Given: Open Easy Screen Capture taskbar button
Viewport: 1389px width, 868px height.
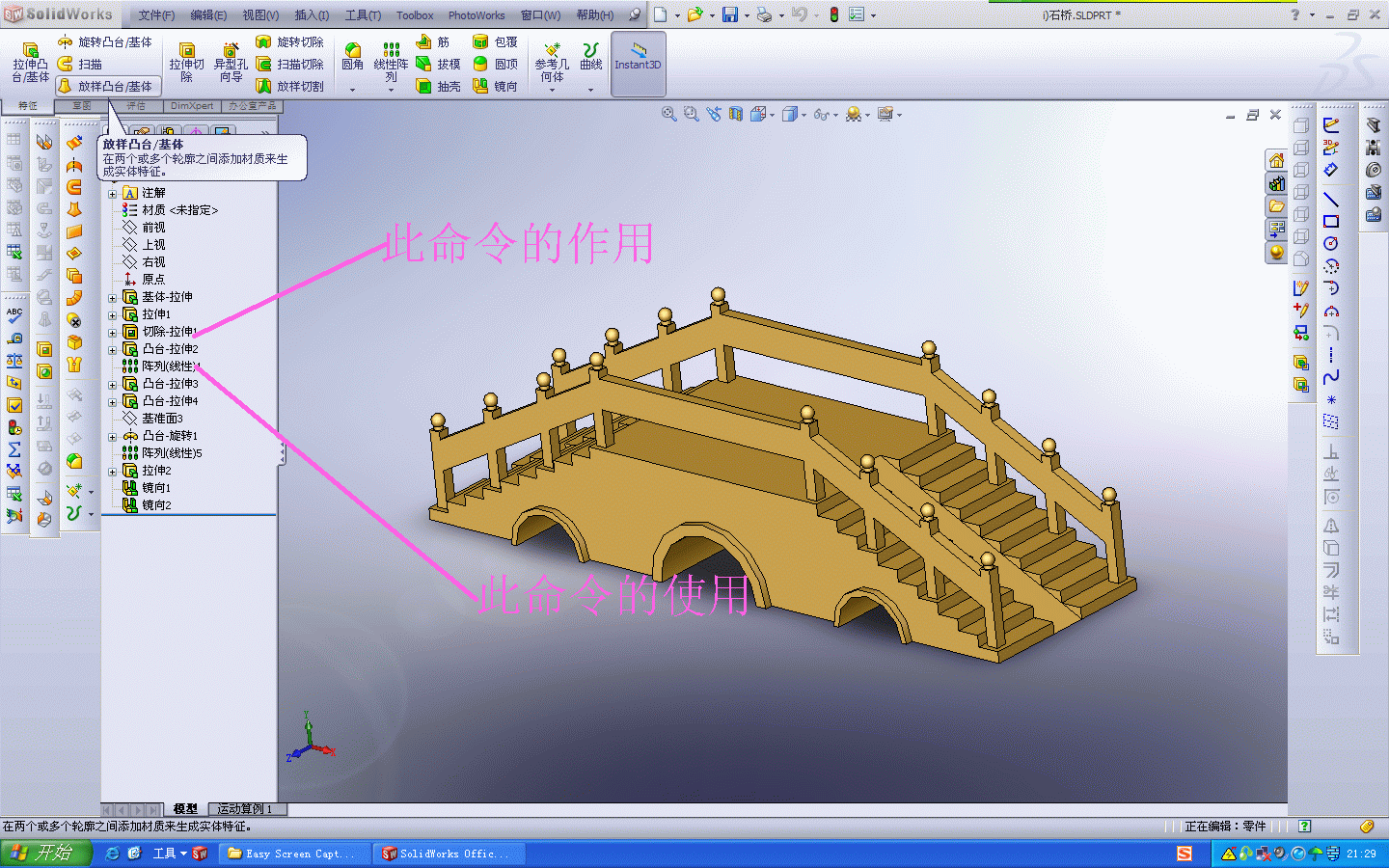Looking at the screenshot, I should [x=291, y=854].
